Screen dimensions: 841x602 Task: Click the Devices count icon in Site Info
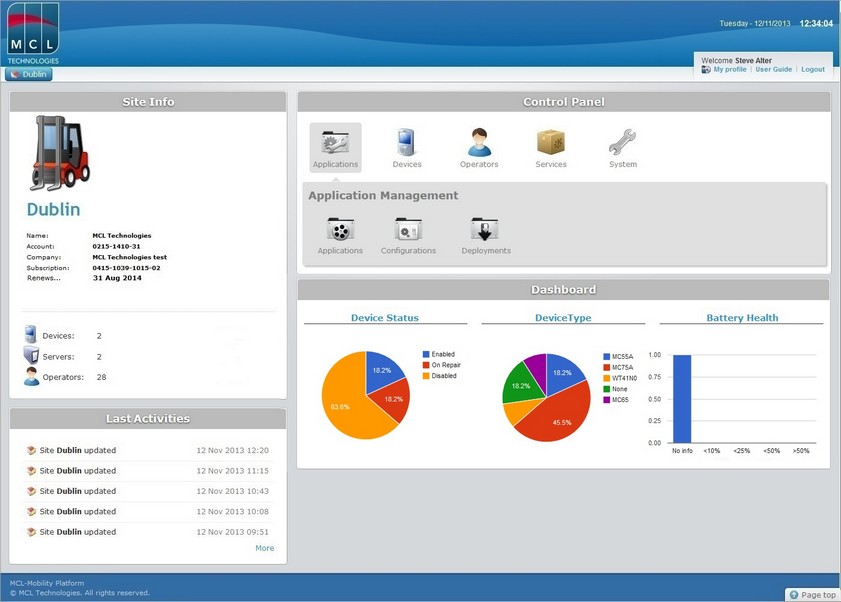click(31, 334)
